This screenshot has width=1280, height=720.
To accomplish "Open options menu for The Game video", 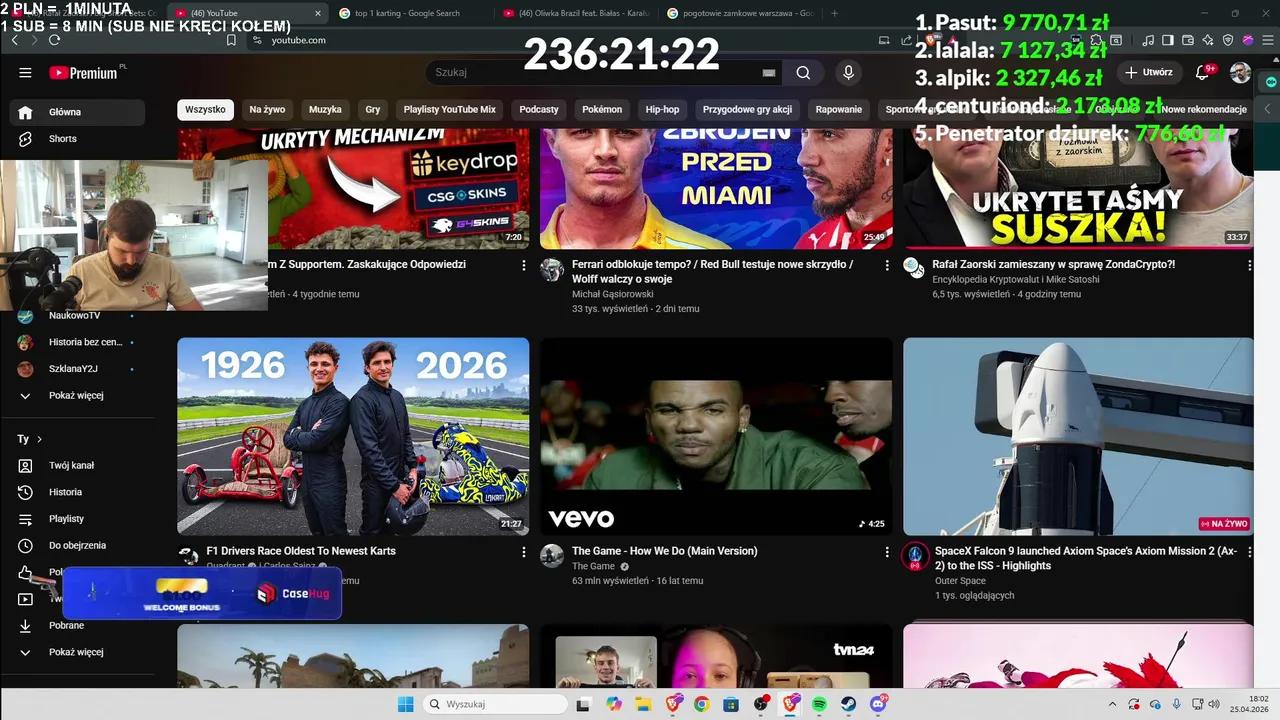I will click(886, 552).
